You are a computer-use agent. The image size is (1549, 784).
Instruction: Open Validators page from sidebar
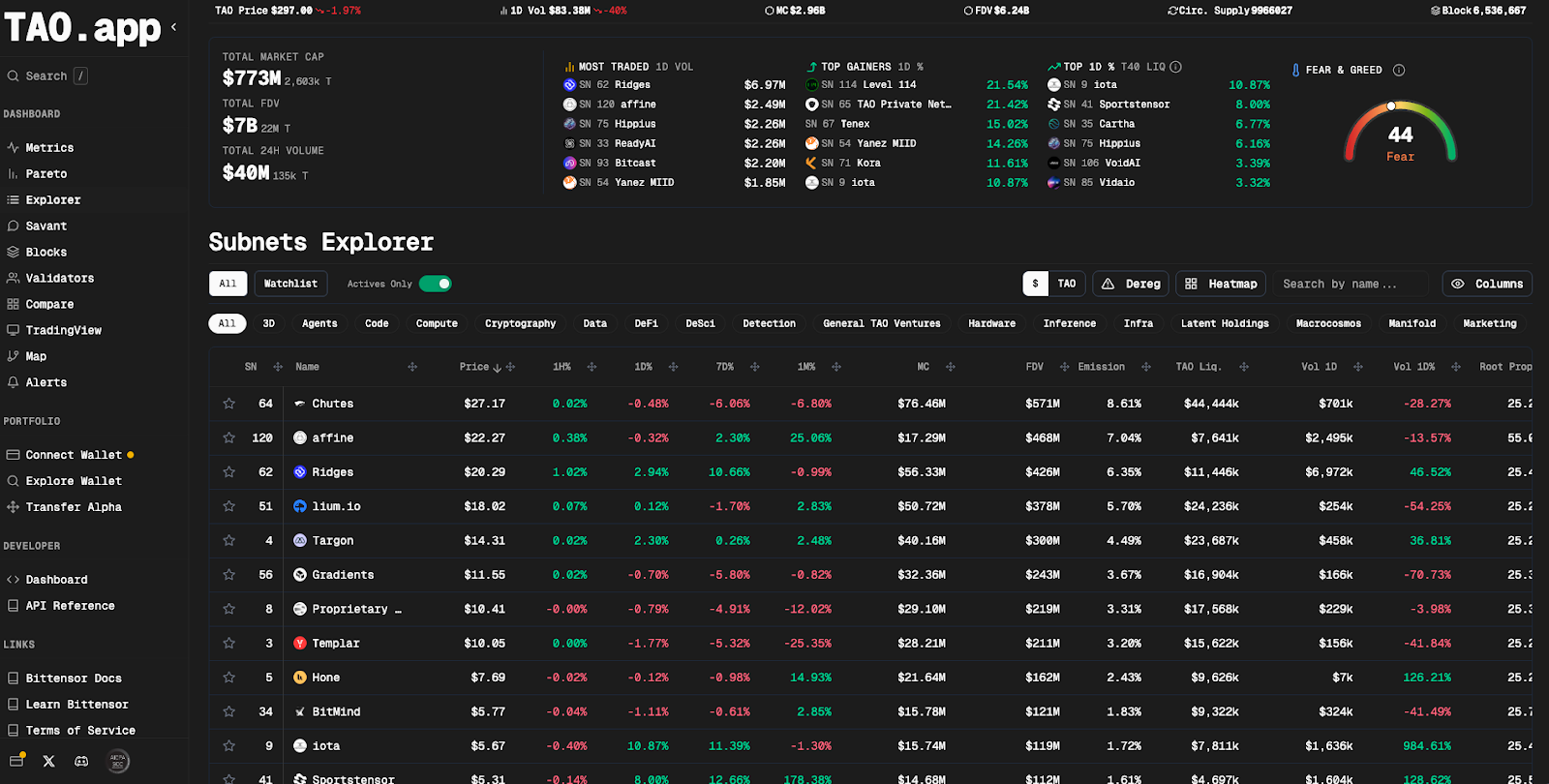pyautogui.click(x=59, y=278)
